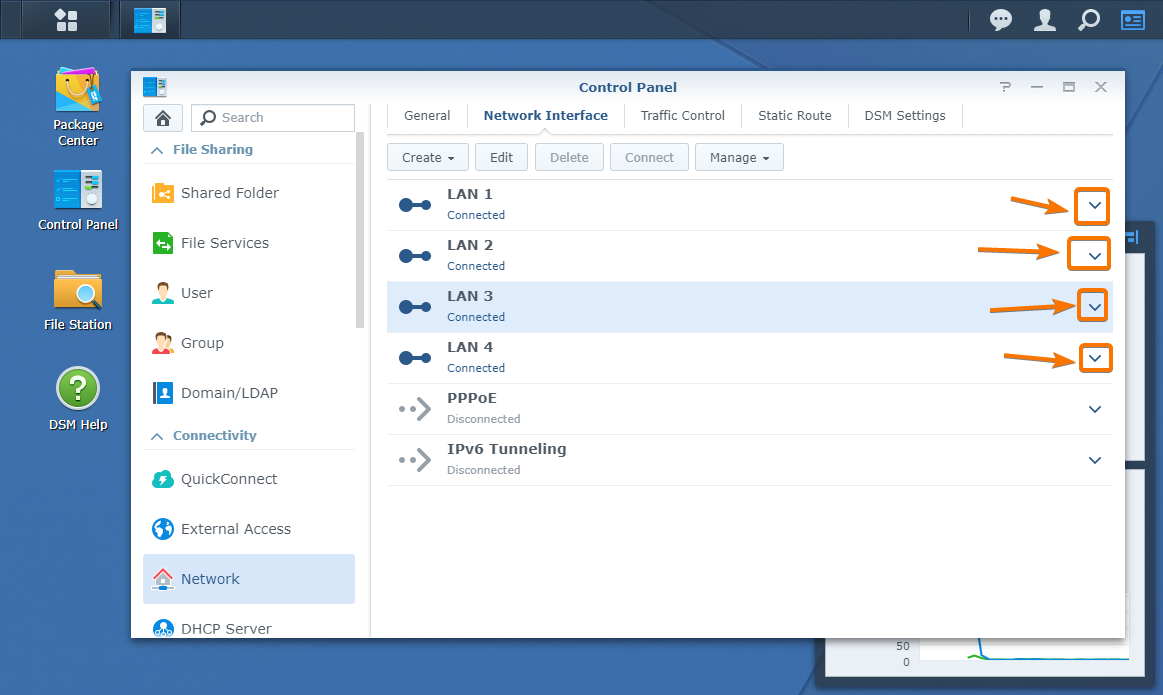This screenshot has height=695, width=1163.
Task: Expand the PPPoE interface details
Action: (1094, 409)
